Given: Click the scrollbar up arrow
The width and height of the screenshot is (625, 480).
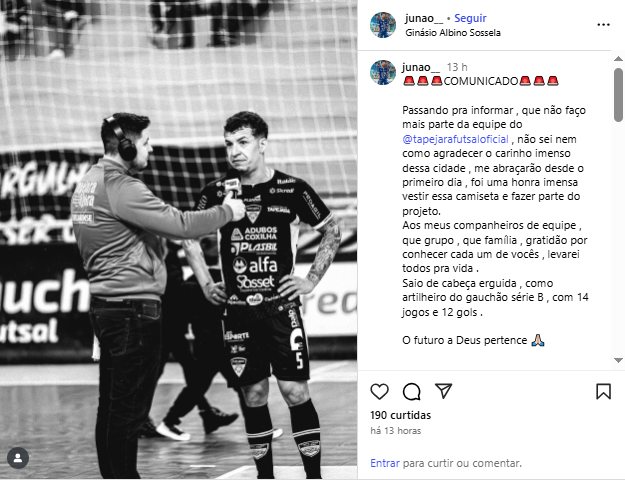Looking at the screenshot, I should [x=618, y=59].
